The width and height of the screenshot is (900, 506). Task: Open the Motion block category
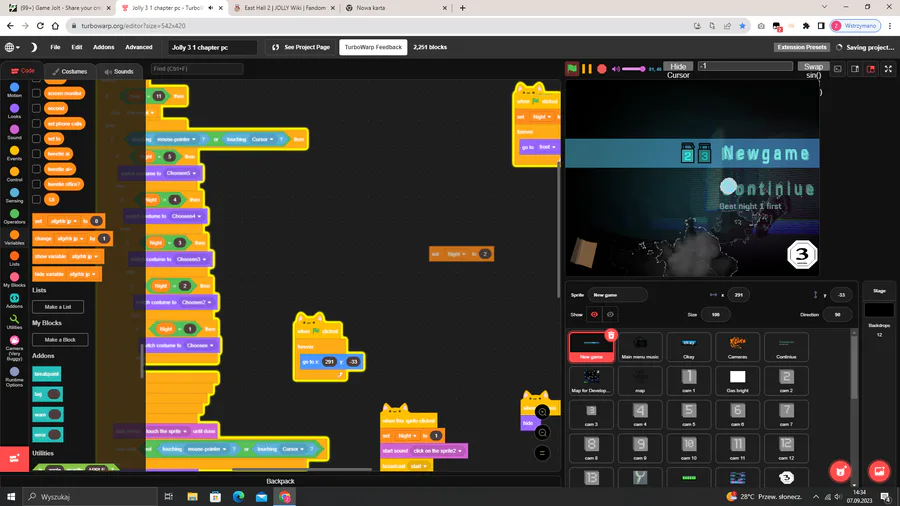coord(14,90)
